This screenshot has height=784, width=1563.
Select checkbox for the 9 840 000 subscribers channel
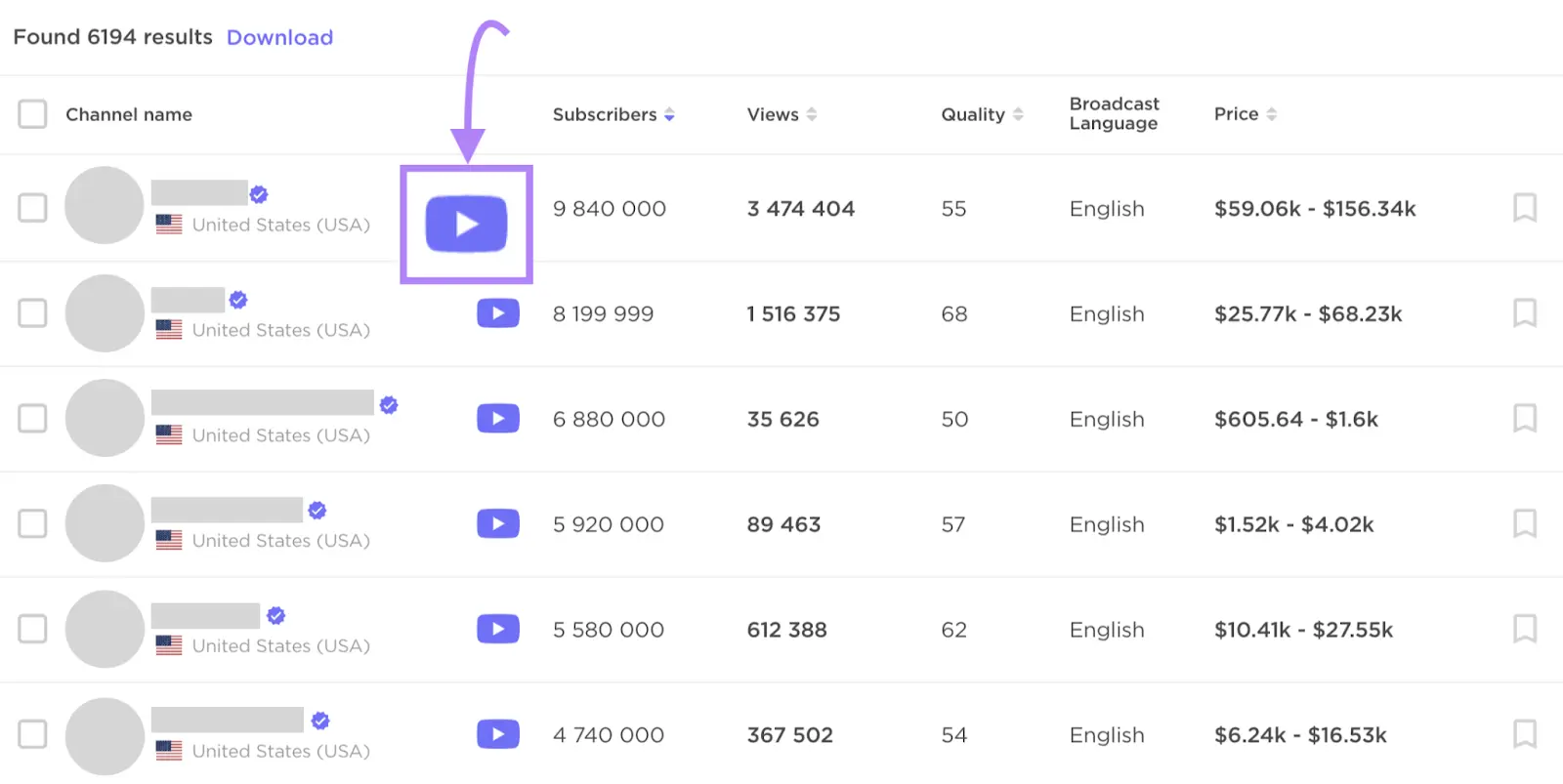[x=32, y=208]
